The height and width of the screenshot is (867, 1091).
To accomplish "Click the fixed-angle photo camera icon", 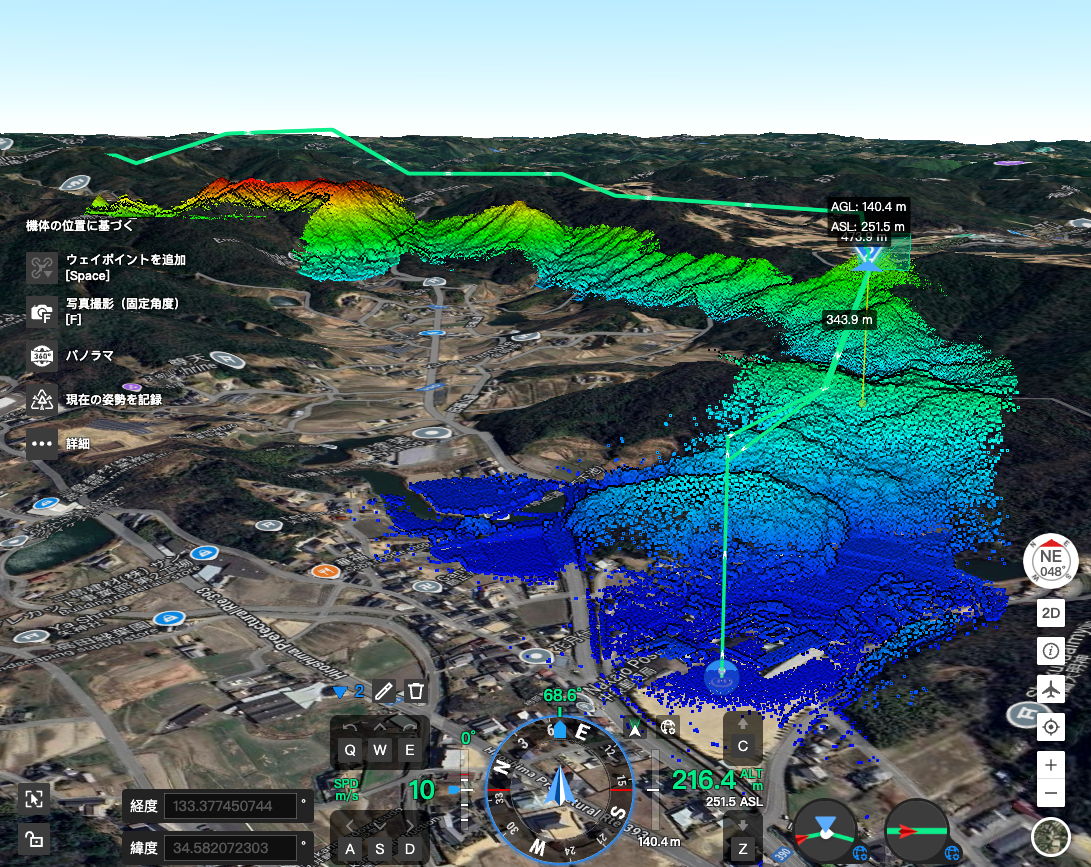I will pyautogui.click(x=42, y=312).
